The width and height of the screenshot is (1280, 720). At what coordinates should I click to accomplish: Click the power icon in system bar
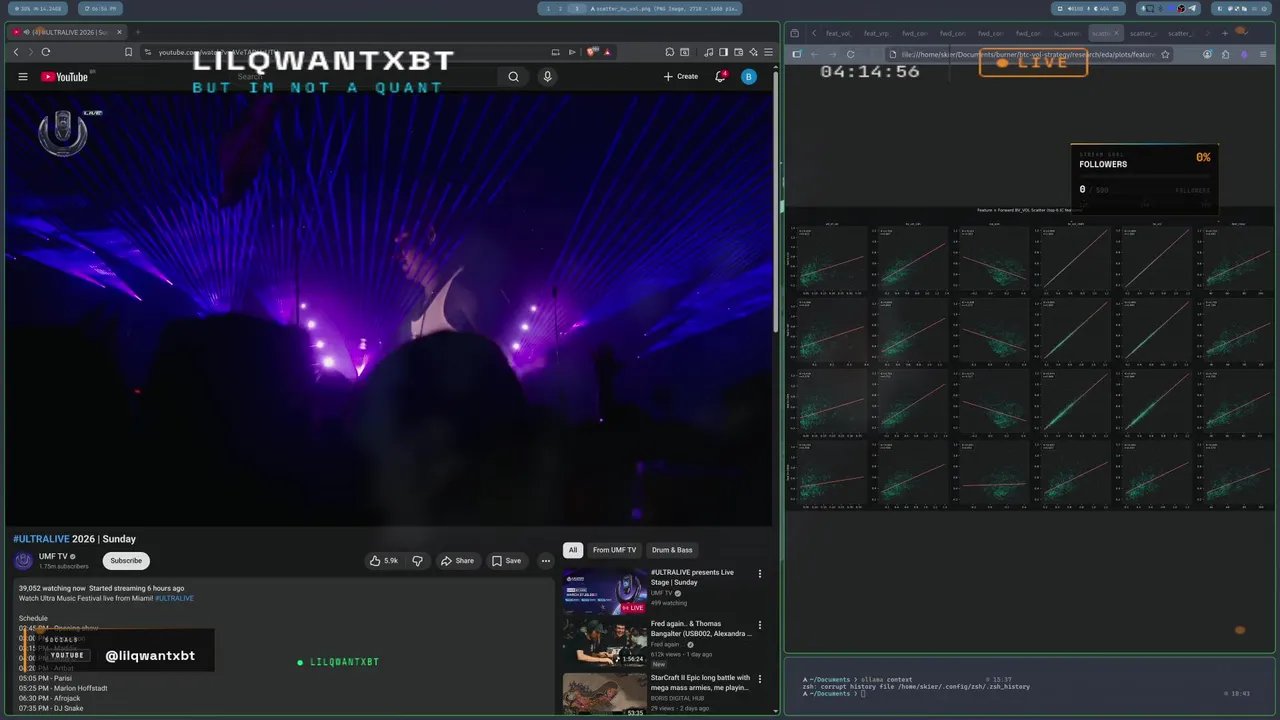[1264, 9]
